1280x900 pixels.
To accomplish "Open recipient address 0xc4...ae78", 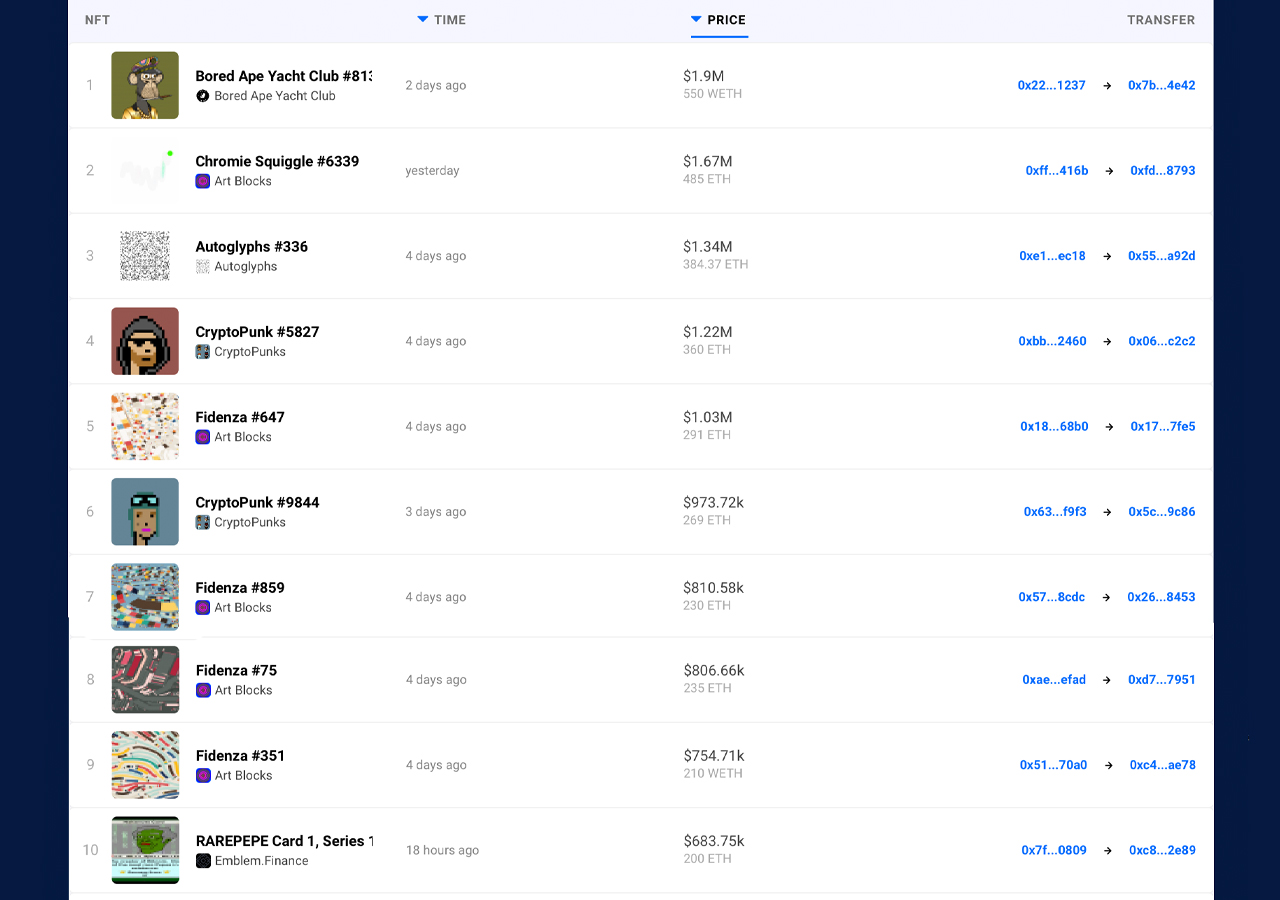I will tap(1163, 765).
